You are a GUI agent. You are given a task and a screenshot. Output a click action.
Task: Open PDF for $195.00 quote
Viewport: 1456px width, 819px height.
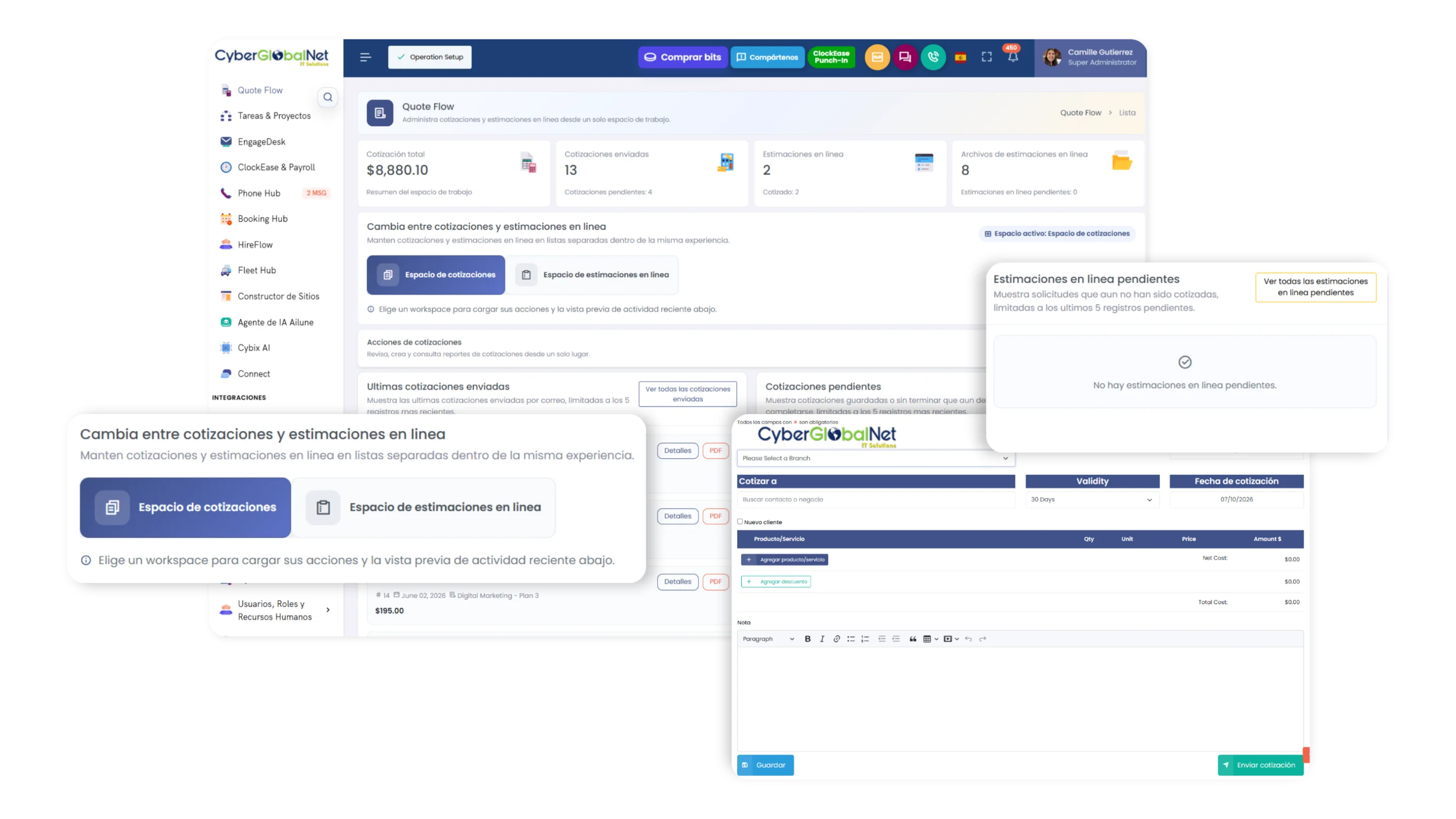[715, 581]
